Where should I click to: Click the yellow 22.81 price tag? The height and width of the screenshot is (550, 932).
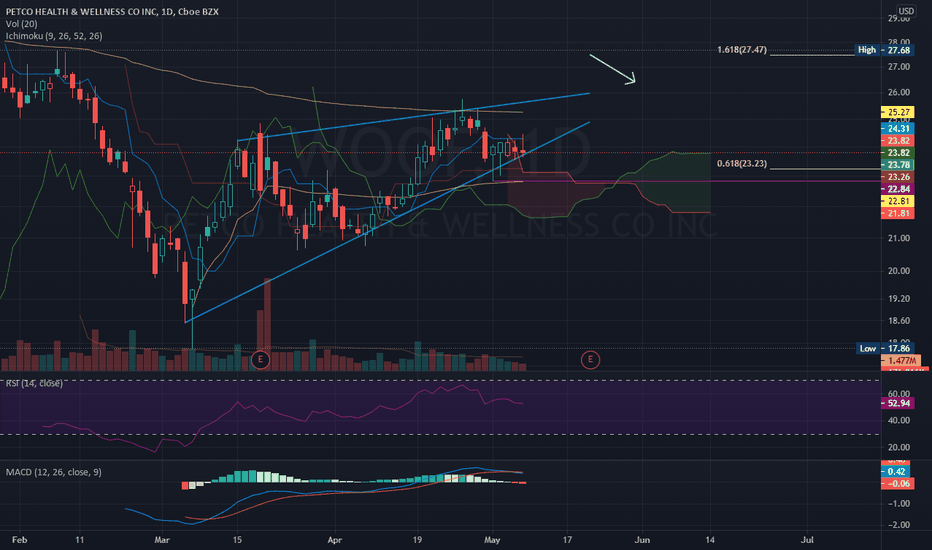click(898, 201)
